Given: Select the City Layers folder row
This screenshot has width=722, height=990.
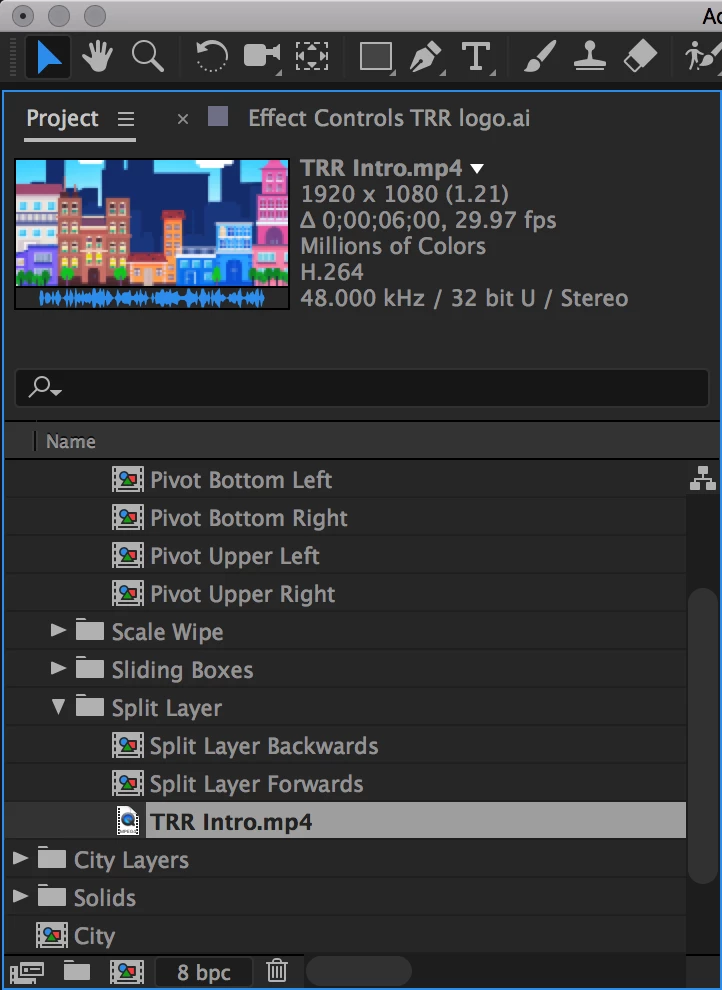Looking at the screenshot, I should (x=345, y=859).
